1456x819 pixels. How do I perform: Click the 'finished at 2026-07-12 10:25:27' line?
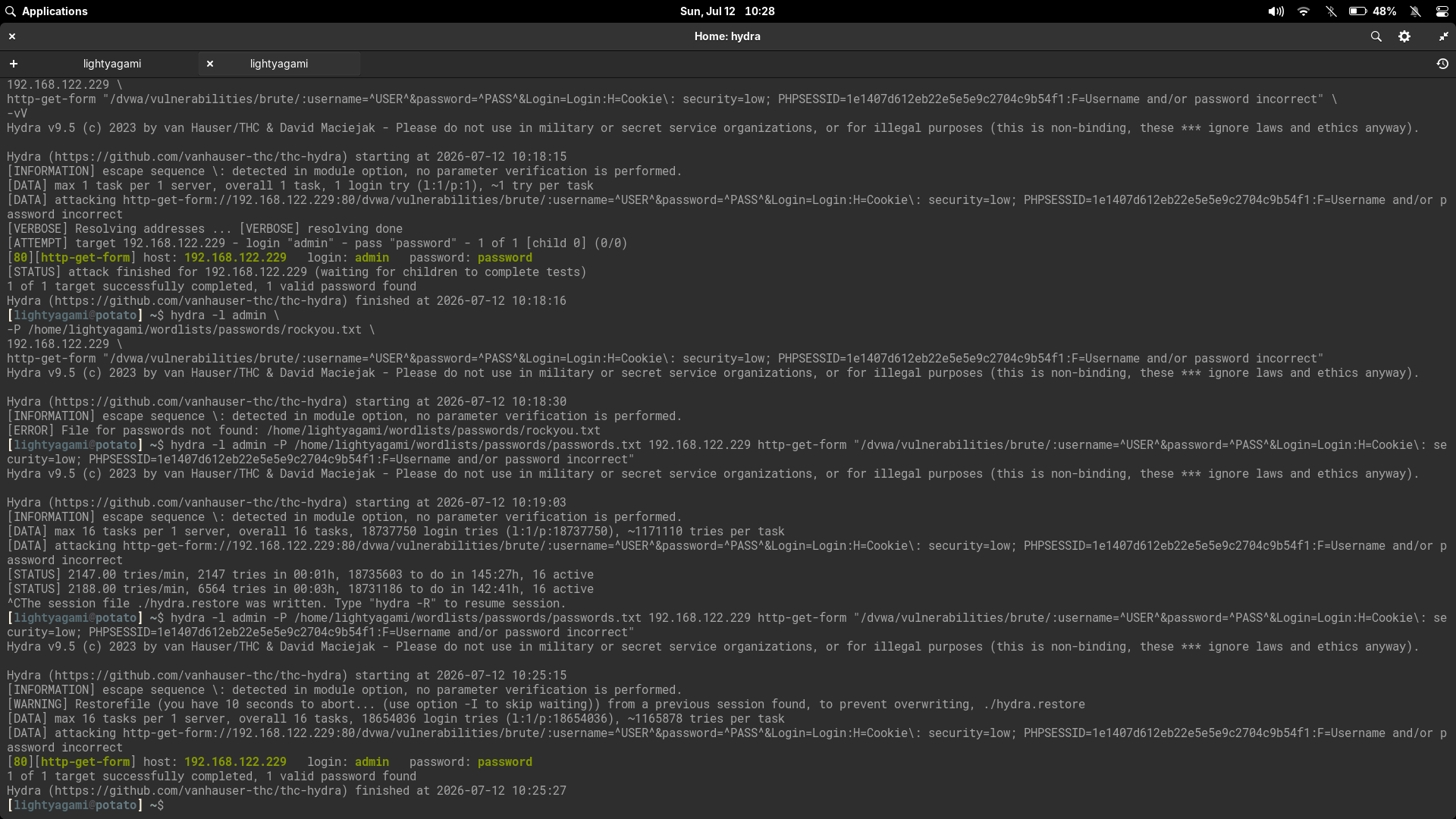(x=287, y=791)
